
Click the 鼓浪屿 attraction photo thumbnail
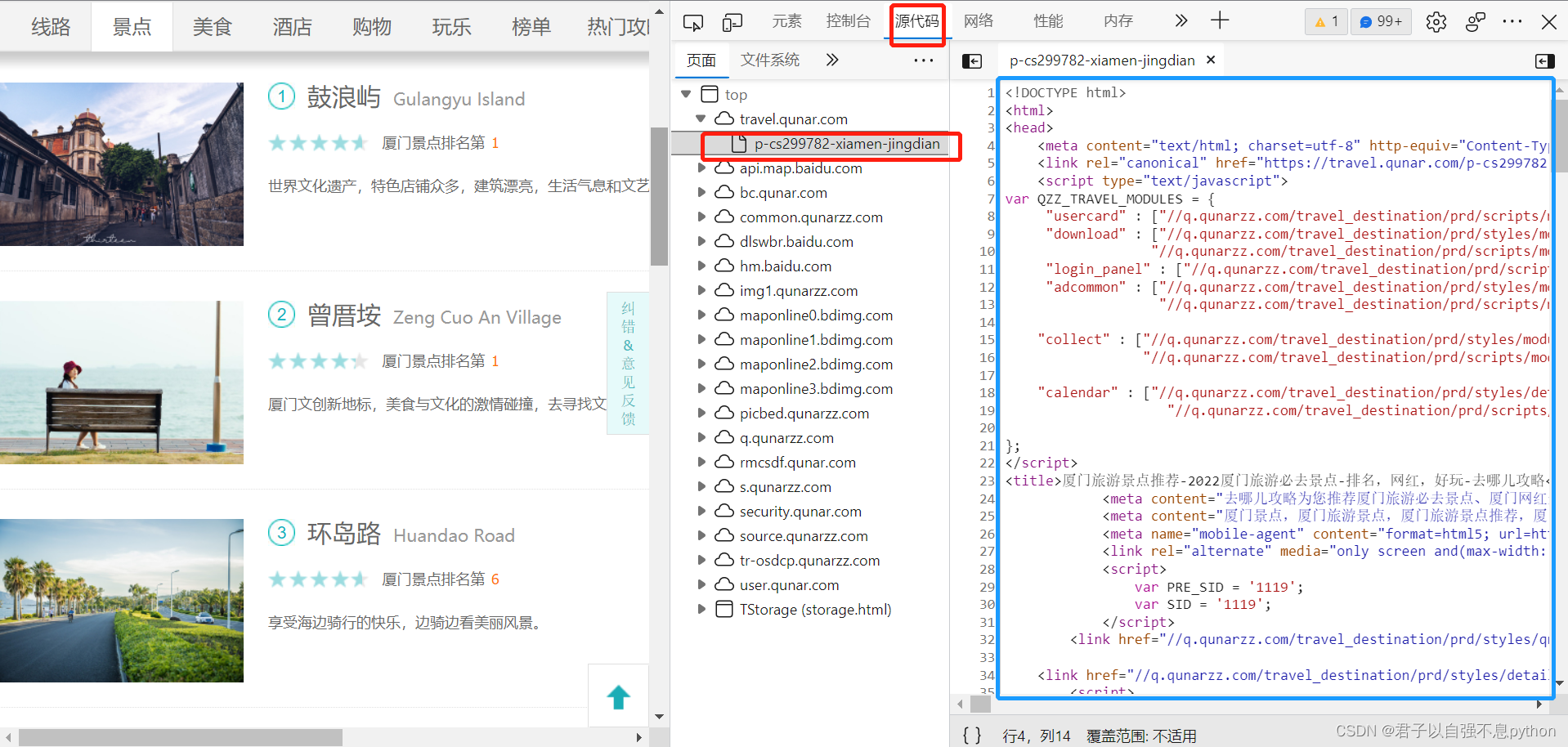[x=122, y=163]
